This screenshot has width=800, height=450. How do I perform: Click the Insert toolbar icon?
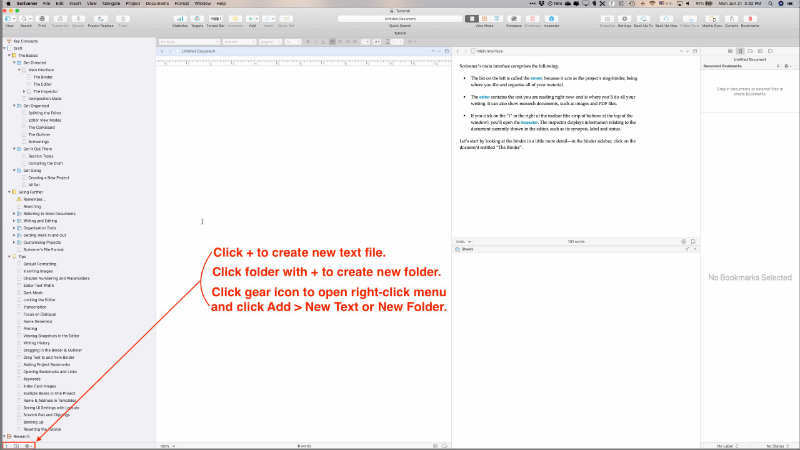coord(268,20)
